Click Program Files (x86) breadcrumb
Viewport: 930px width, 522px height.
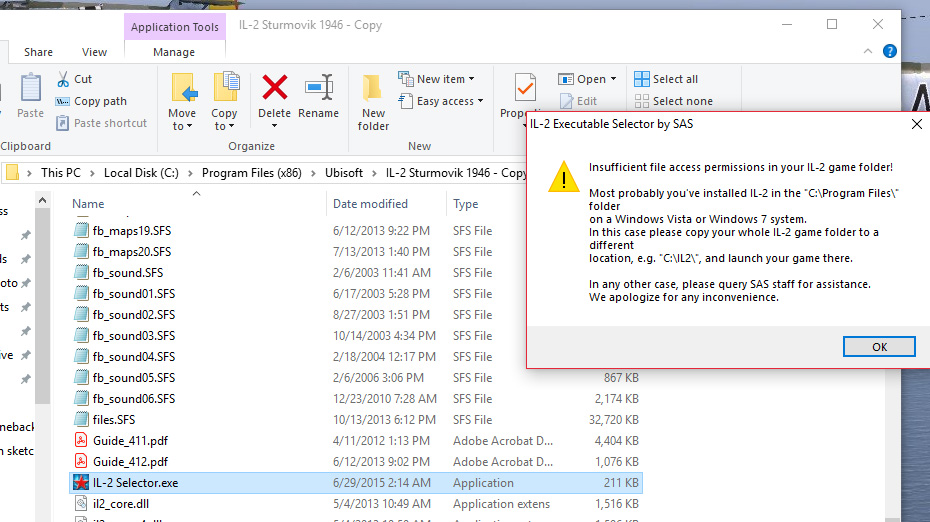click(x=251, y=173)
